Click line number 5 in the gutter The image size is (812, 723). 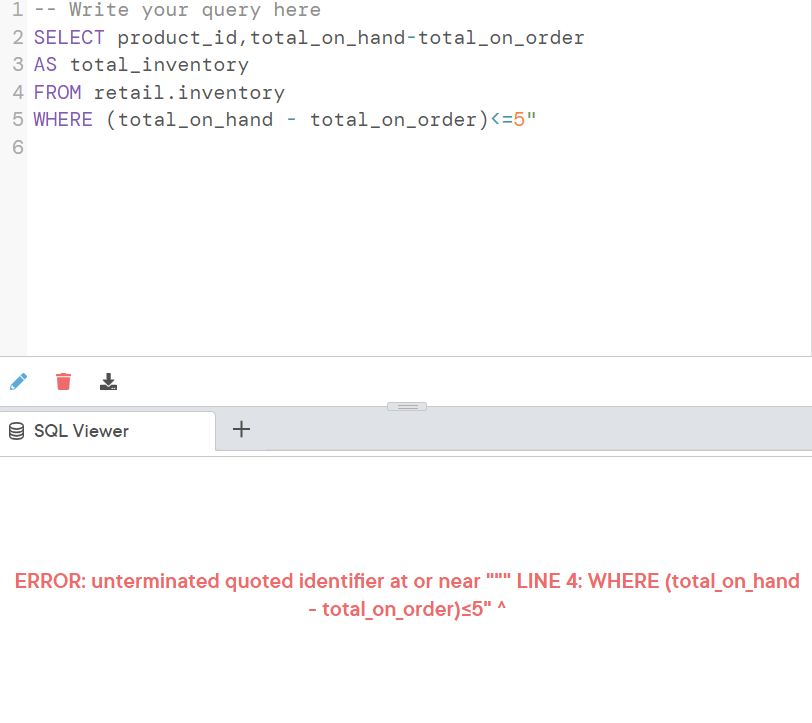click(x=16, y=119)
